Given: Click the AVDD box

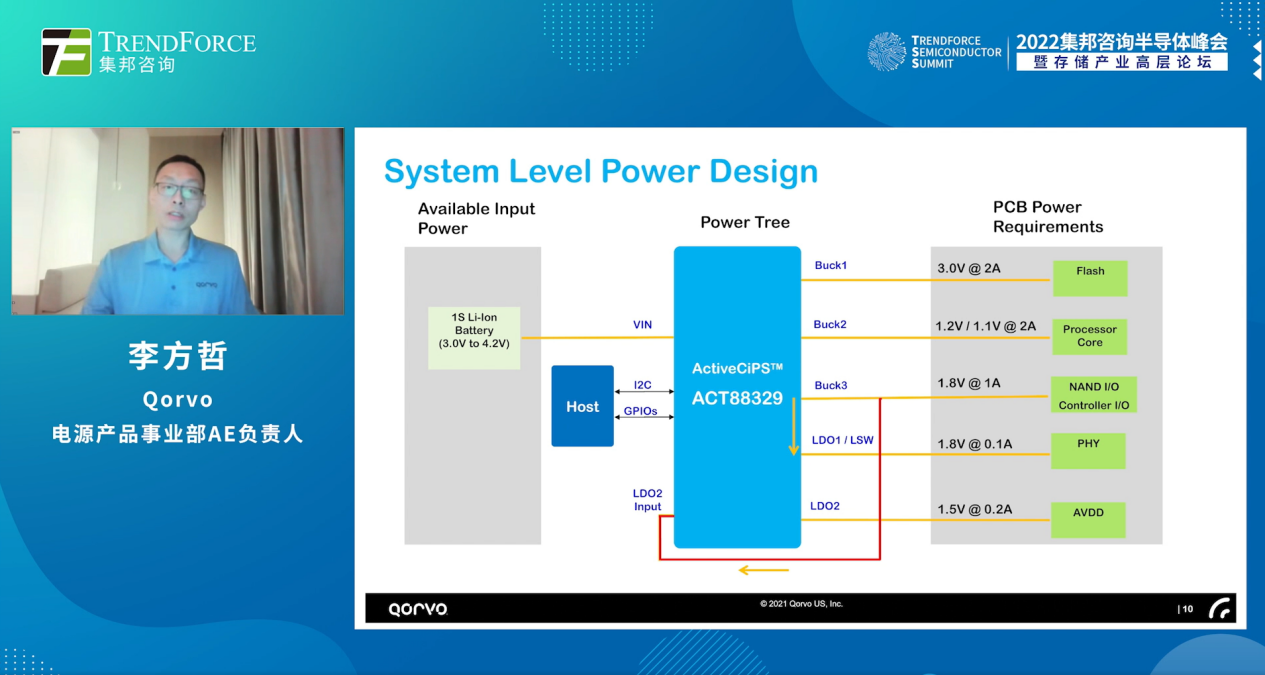Looking at the screenshot, I should coord(1088,520).
